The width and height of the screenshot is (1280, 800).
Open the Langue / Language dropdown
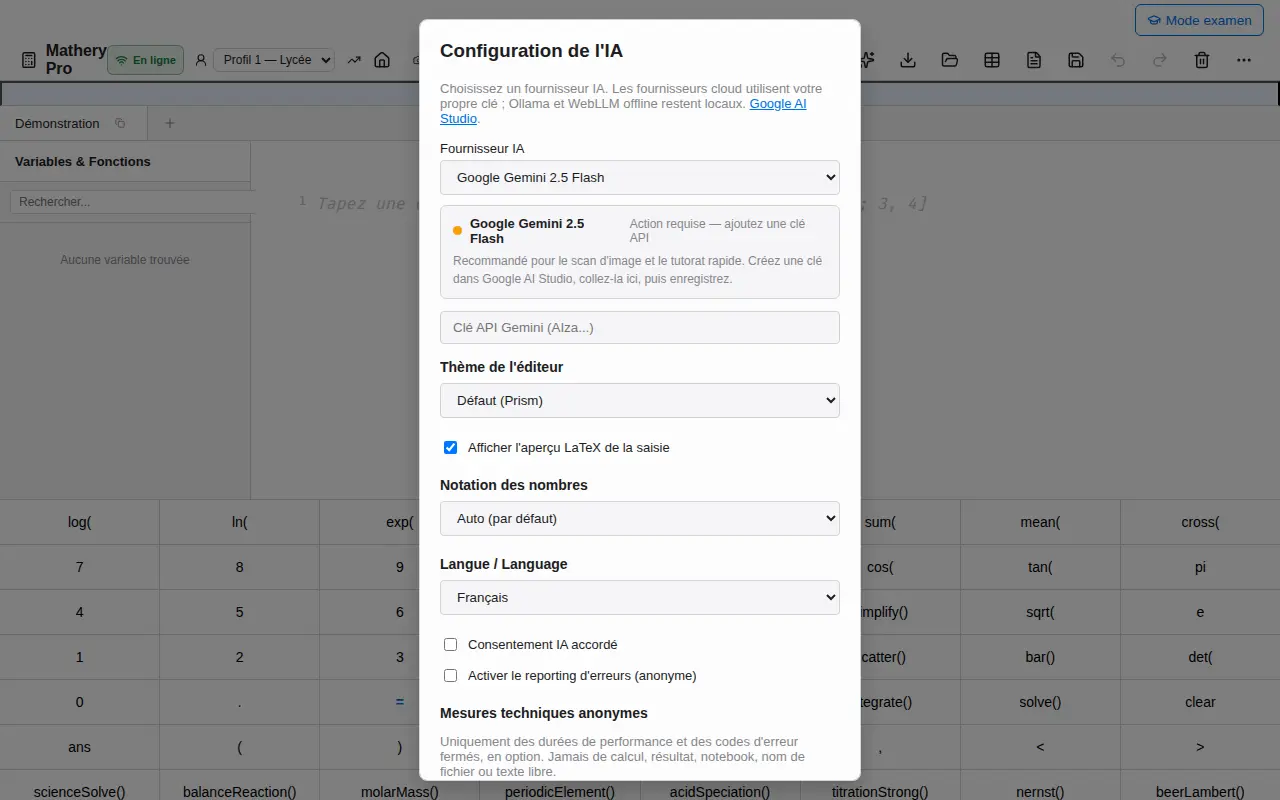click(640, 597)
